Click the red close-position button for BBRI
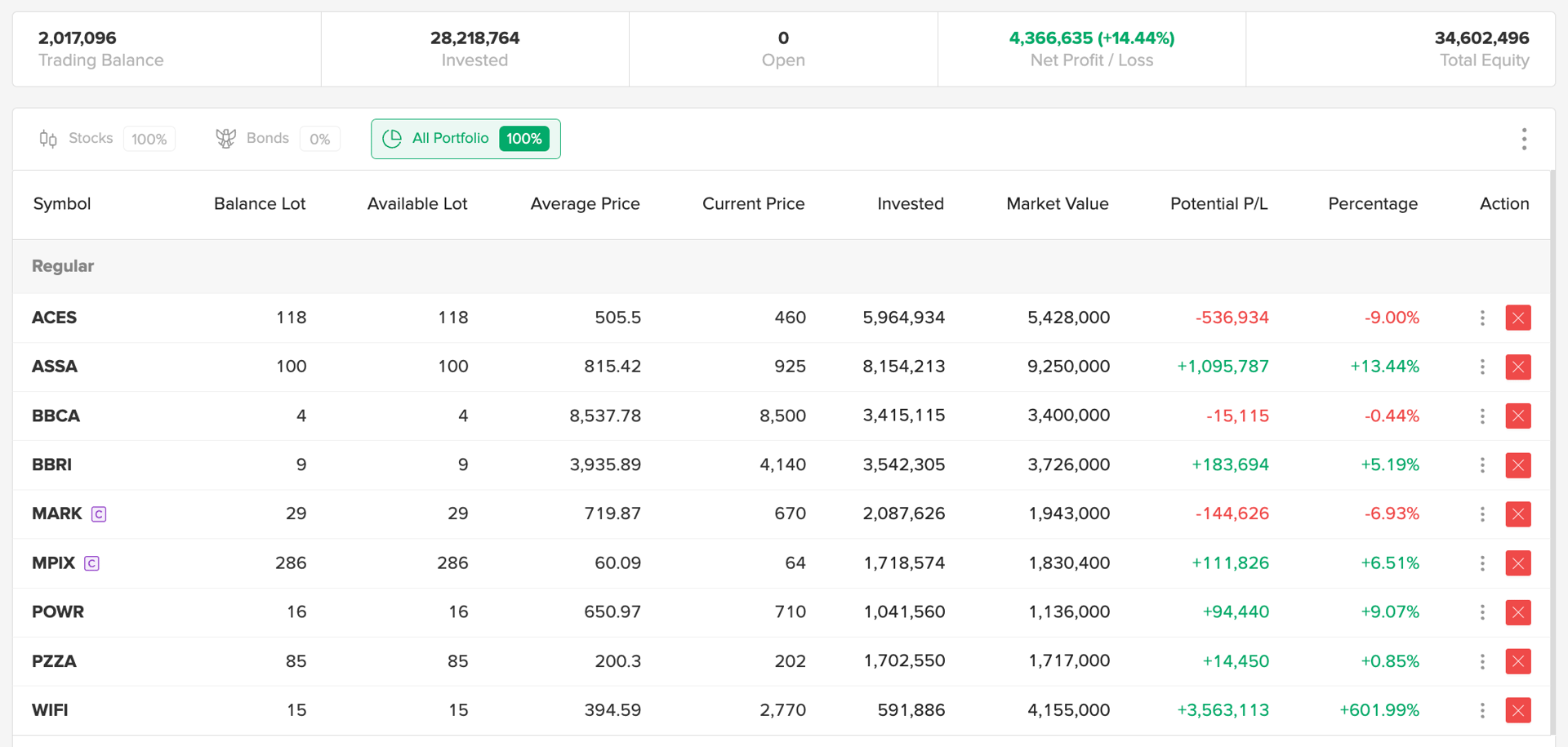The width and height of the screenshot is (1568, 747). (x=1518, y=465)
